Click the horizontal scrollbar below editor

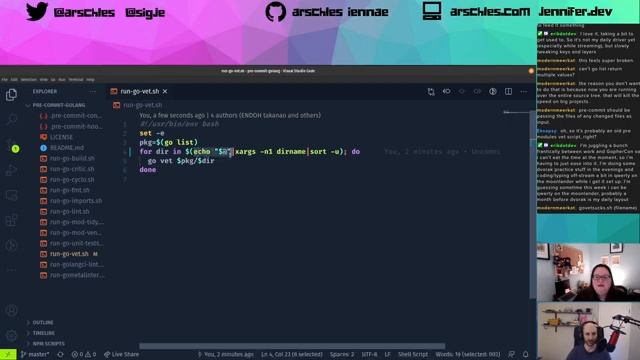[292, 346]
